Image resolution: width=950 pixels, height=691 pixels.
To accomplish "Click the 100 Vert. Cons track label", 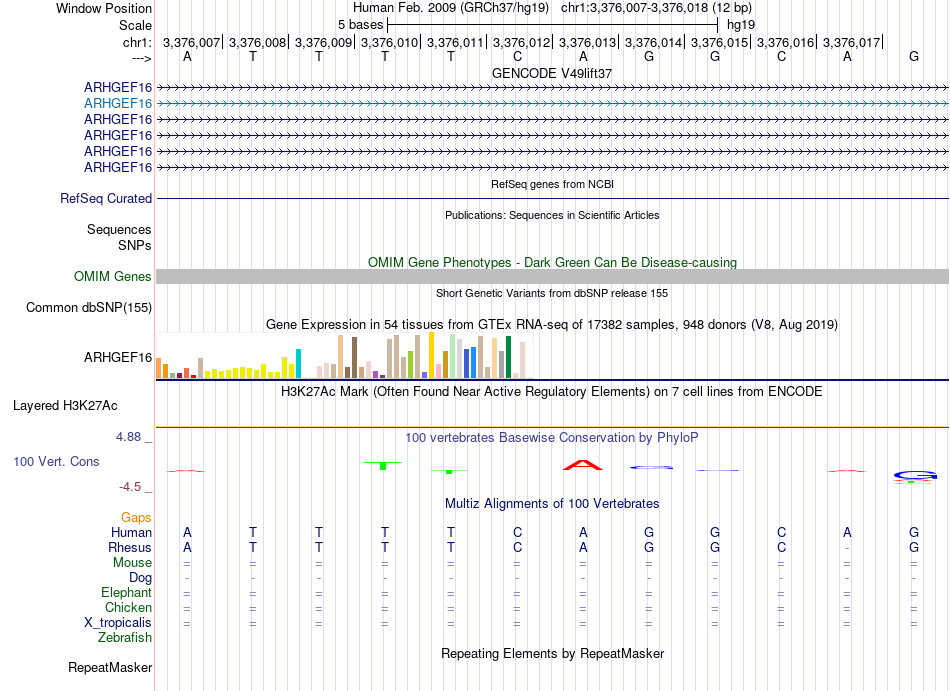I will coord(56,461).
